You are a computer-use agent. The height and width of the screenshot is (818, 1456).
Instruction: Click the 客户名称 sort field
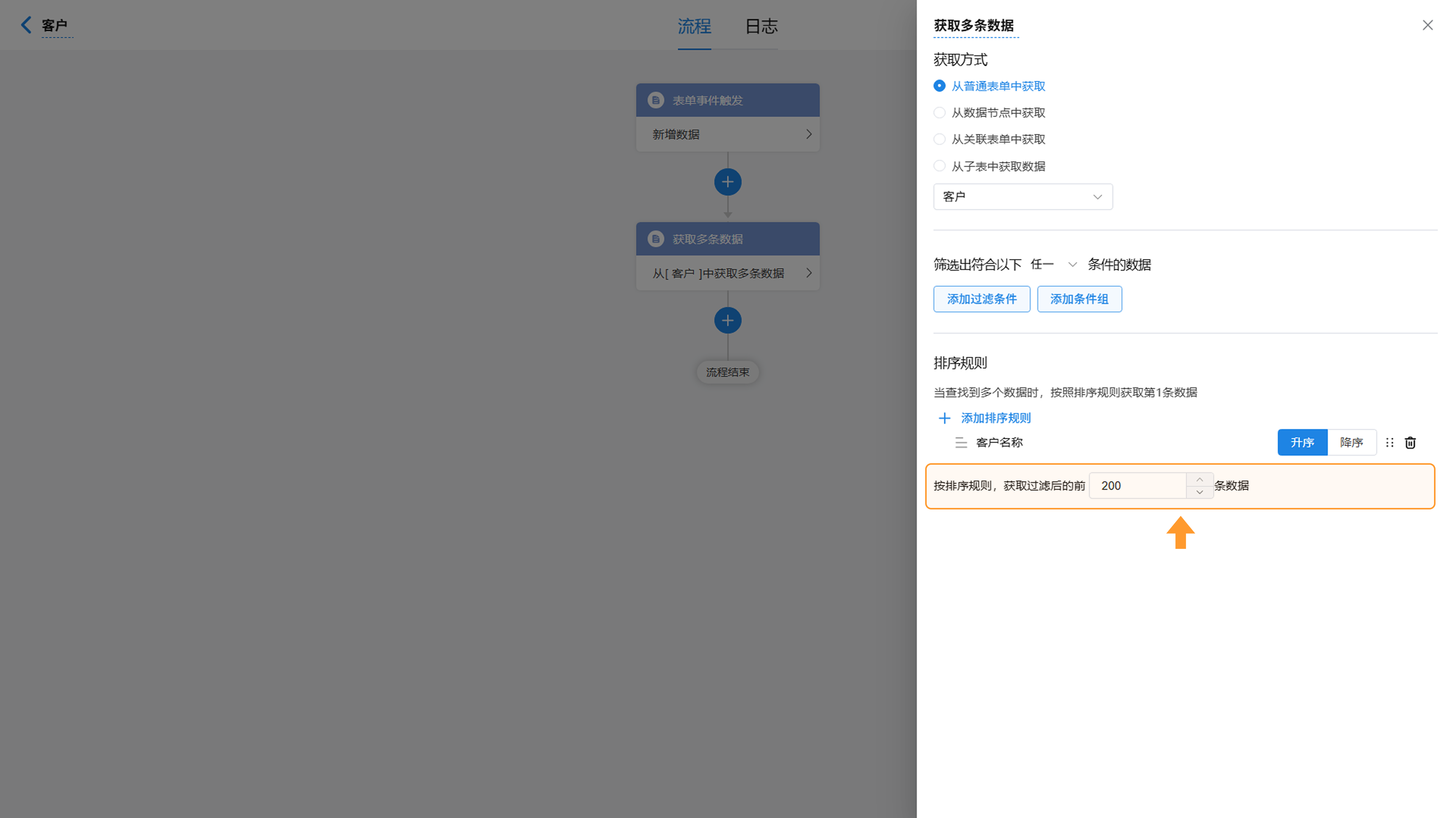click(999, 442)
